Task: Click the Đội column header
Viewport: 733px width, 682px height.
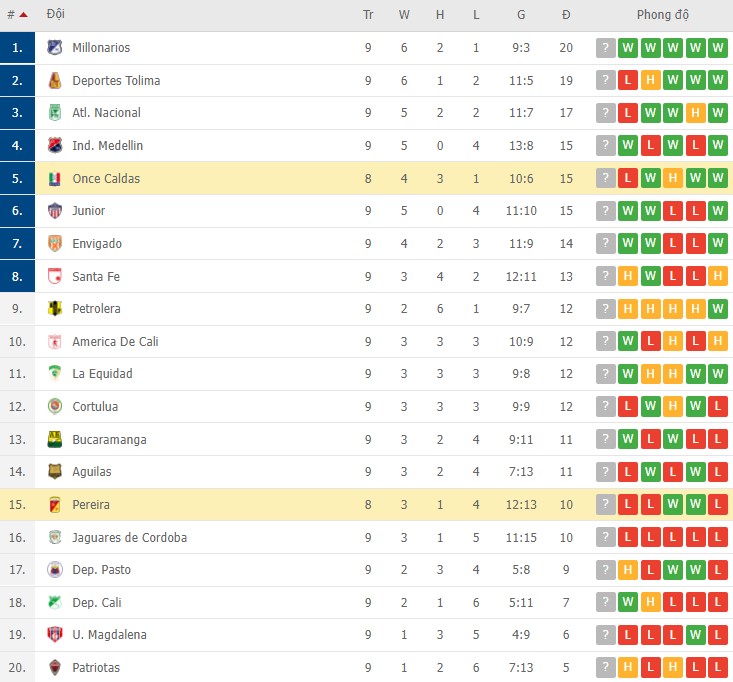Action: click(x=56, y=15)
